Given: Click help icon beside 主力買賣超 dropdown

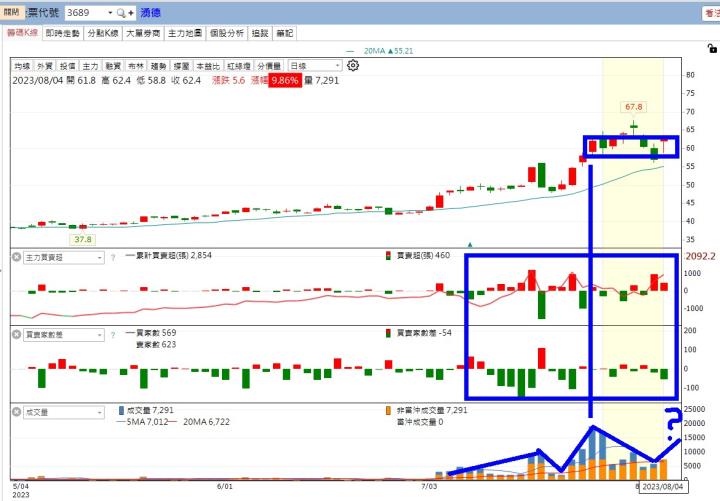Looking at the screenshot, I should coord(114,257).
